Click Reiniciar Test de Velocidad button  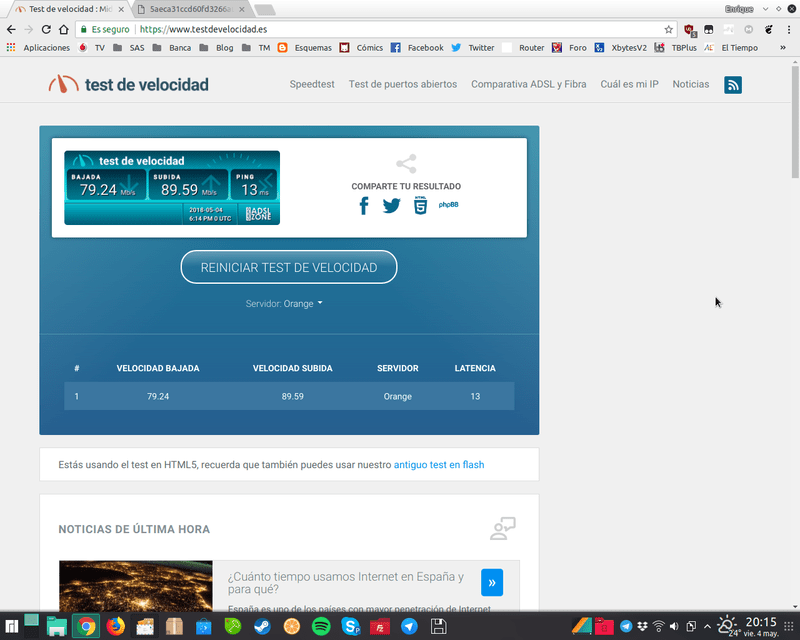[x=289, y=267]
